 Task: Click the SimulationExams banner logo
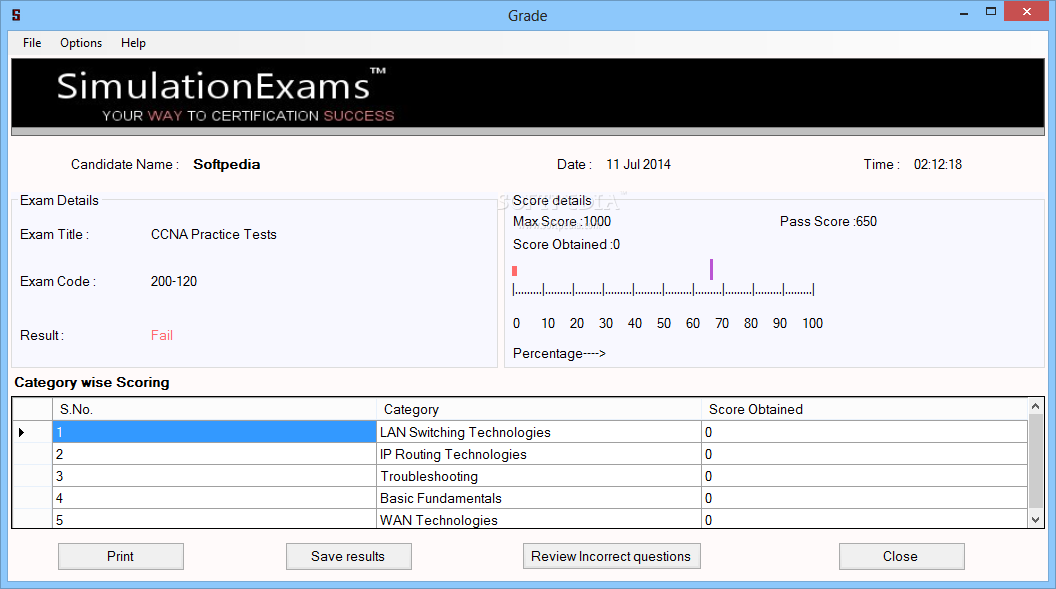225,96
